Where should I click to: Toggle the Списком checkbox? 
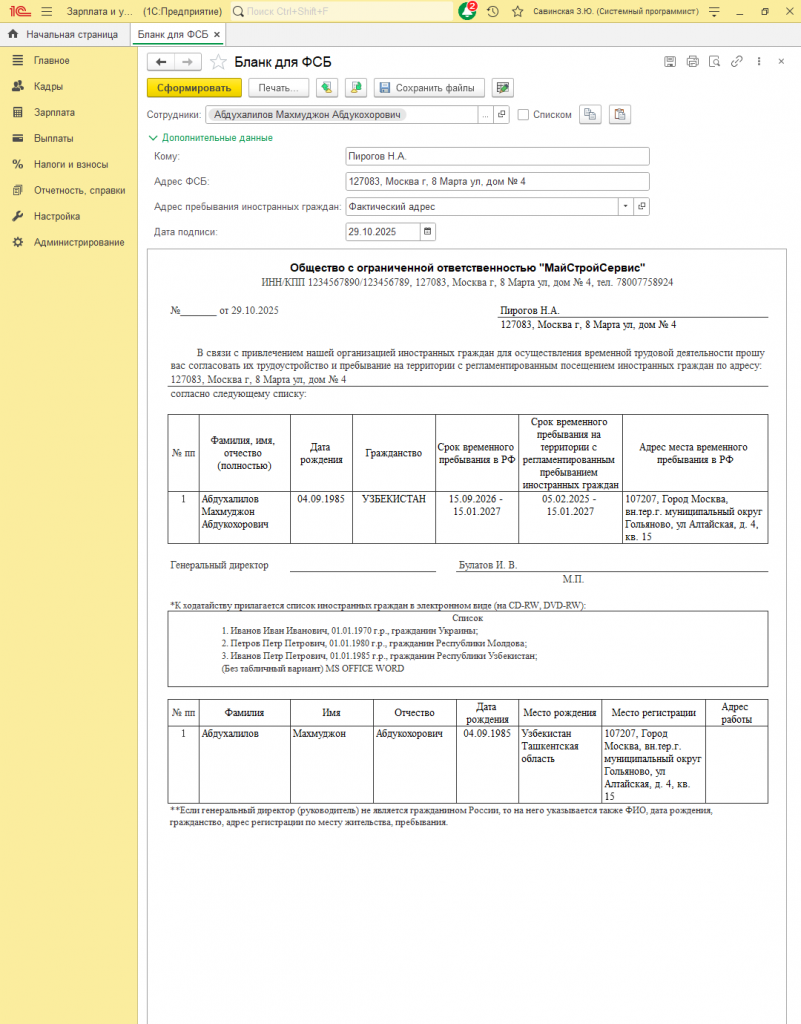coord(523,115)
